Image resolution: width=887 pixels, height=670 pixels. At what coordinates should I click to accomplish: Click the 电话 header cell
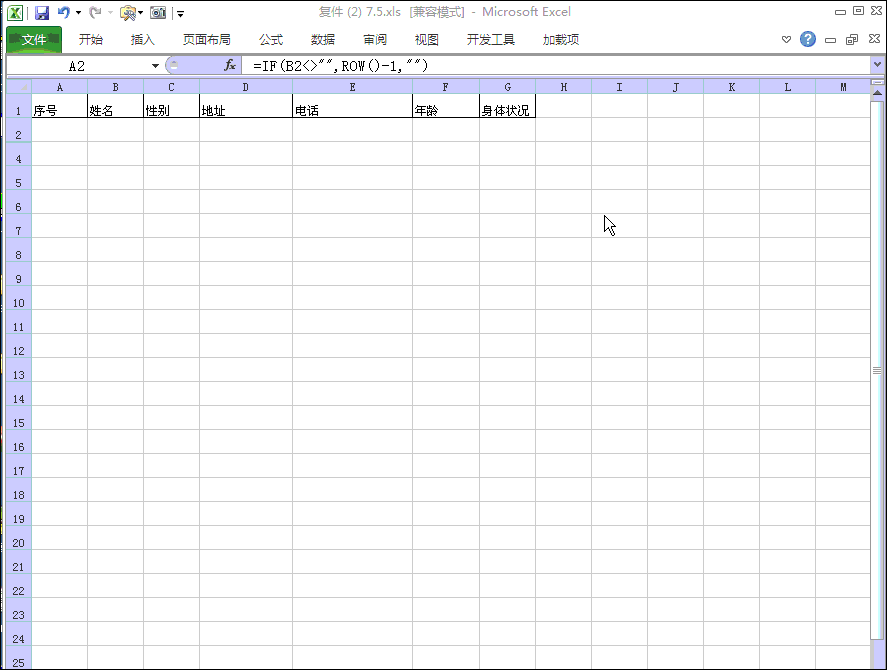click(352, 106)
